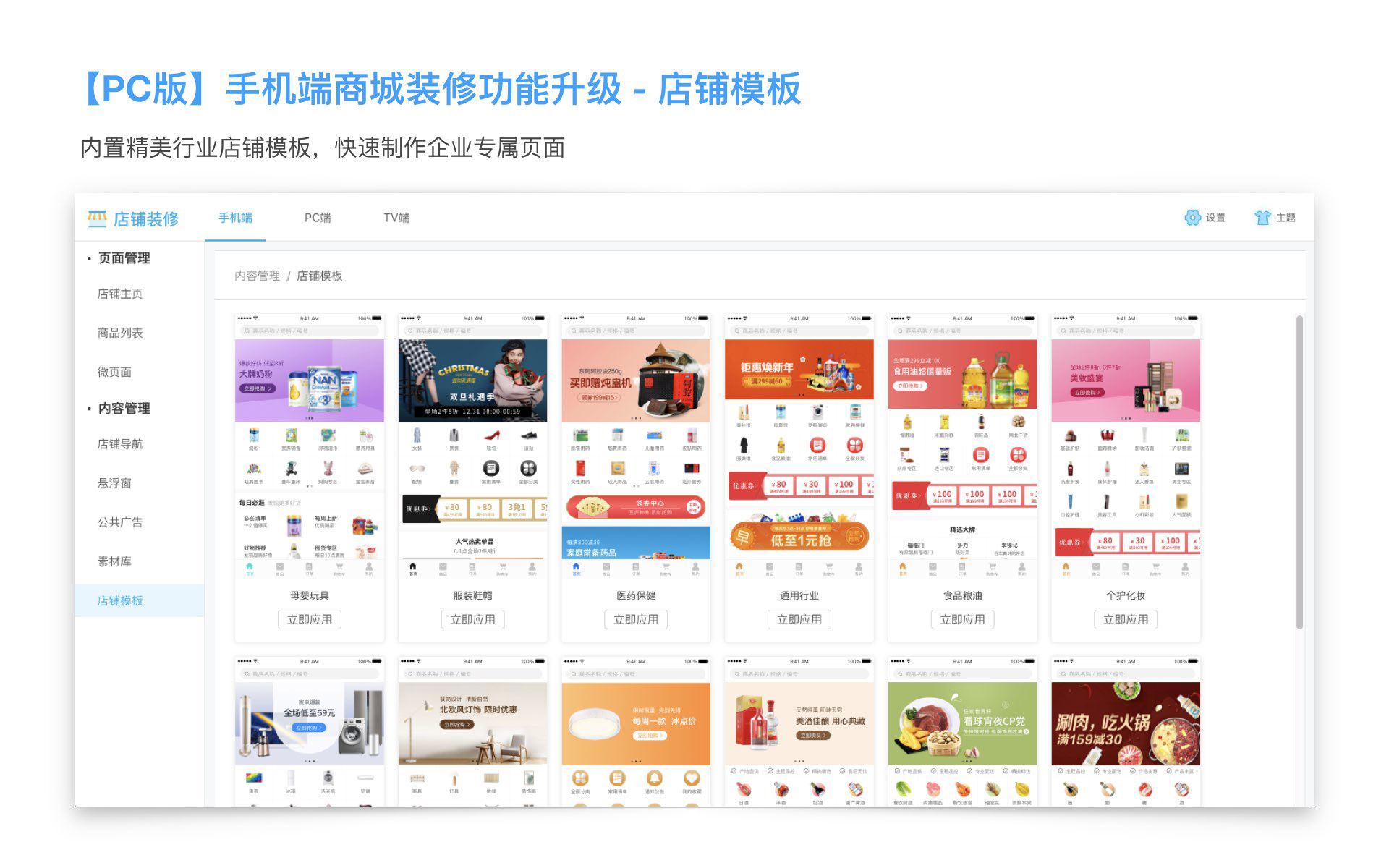
Task: Open 素材库 in the sidebar
Action: tap(114, 561)
